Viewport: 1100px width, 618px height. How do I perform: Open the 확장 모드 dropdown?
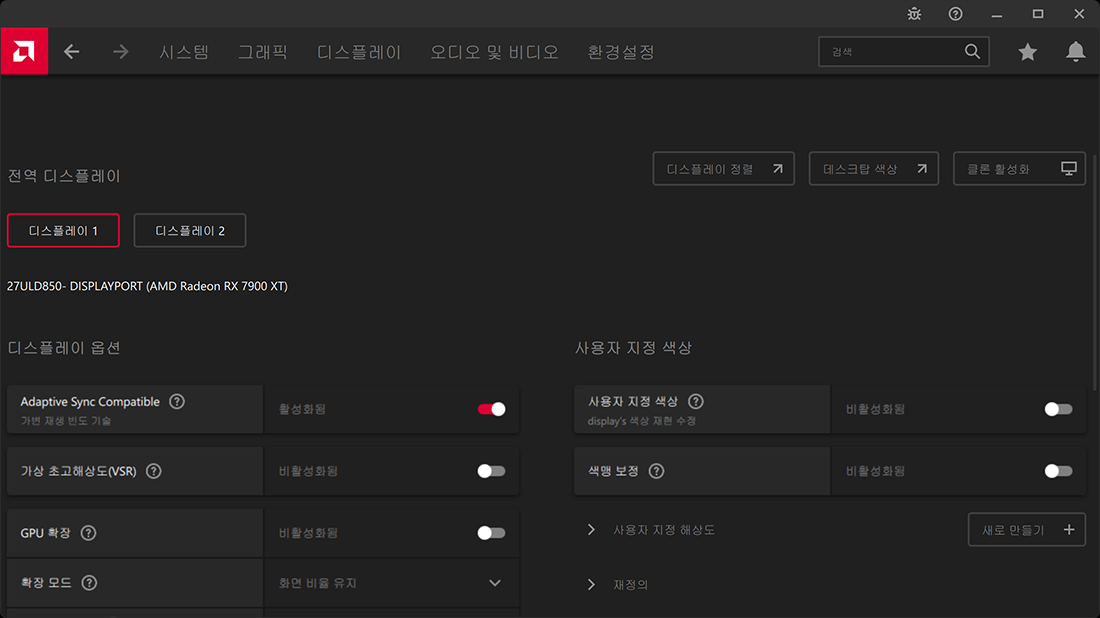click(494, 583)
